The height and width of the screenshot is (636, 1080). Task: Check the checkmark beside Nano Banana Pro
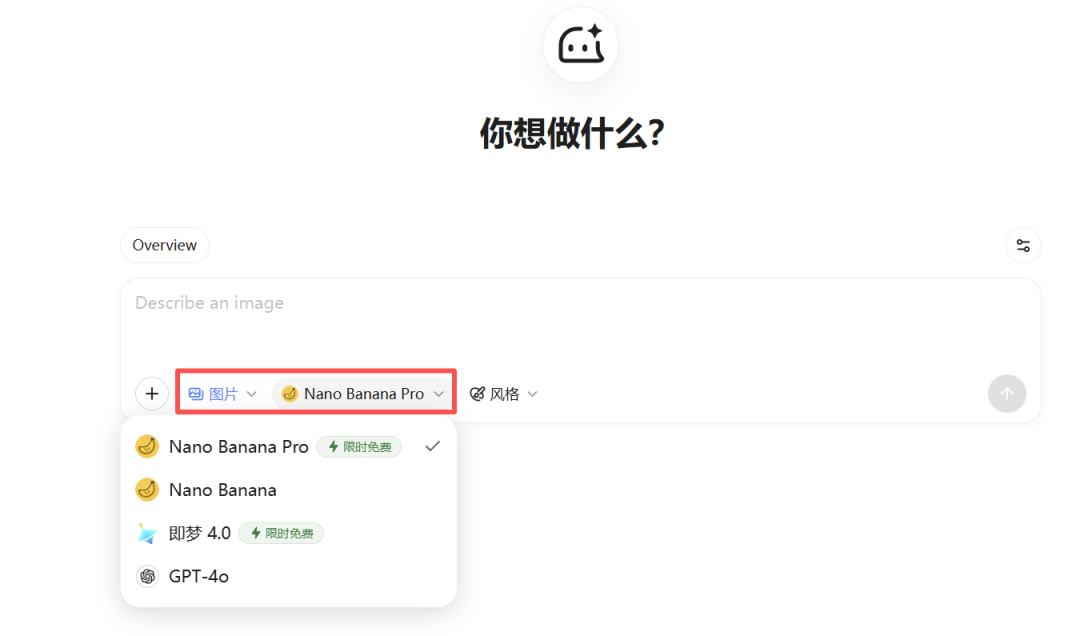point(431,446)
